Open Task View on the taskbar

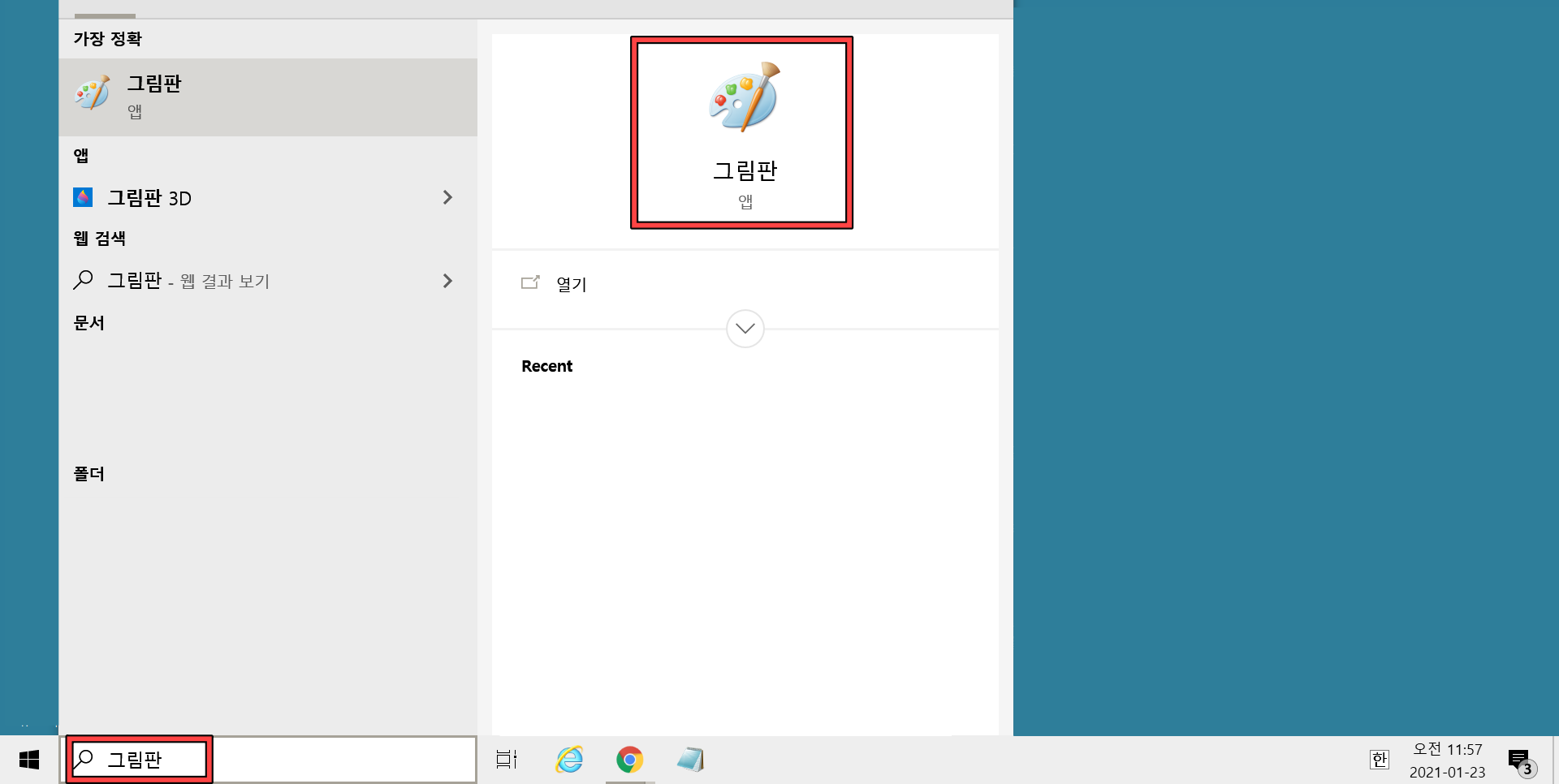(x=507, y=760)
